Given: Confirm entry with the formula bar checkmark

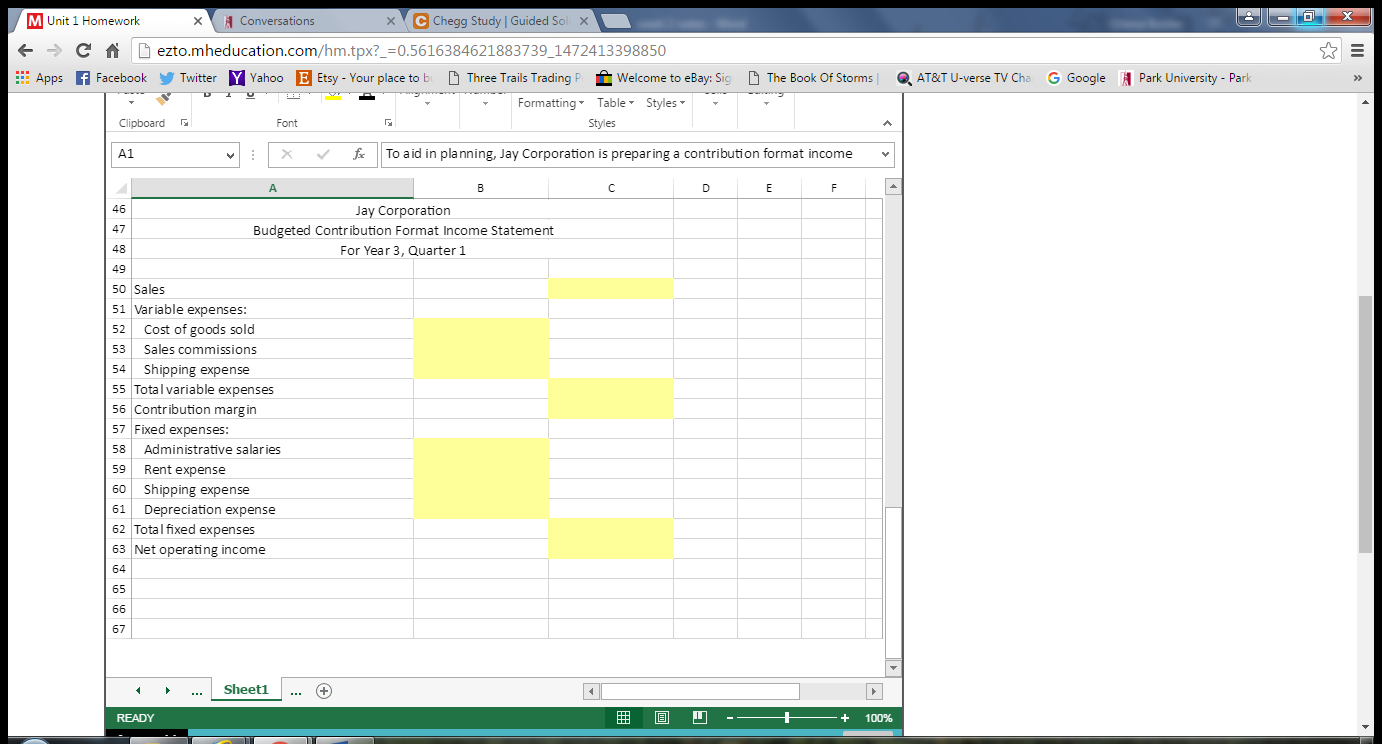Looking at the screenshot, I should [x=320, y=153].
